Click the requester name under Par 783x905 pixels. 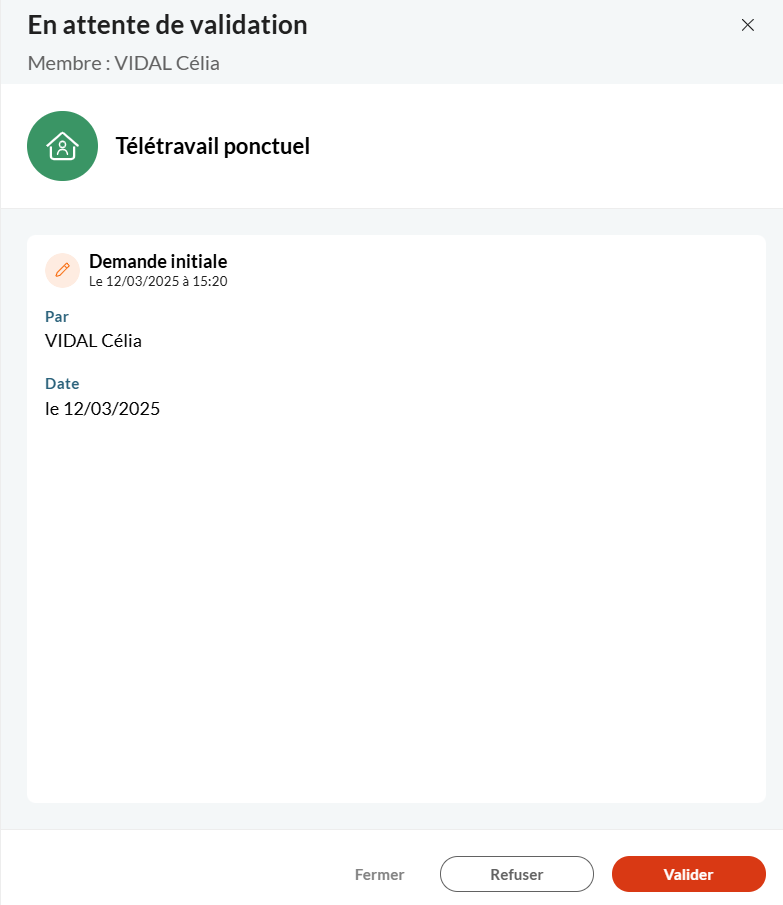[93, 341]
